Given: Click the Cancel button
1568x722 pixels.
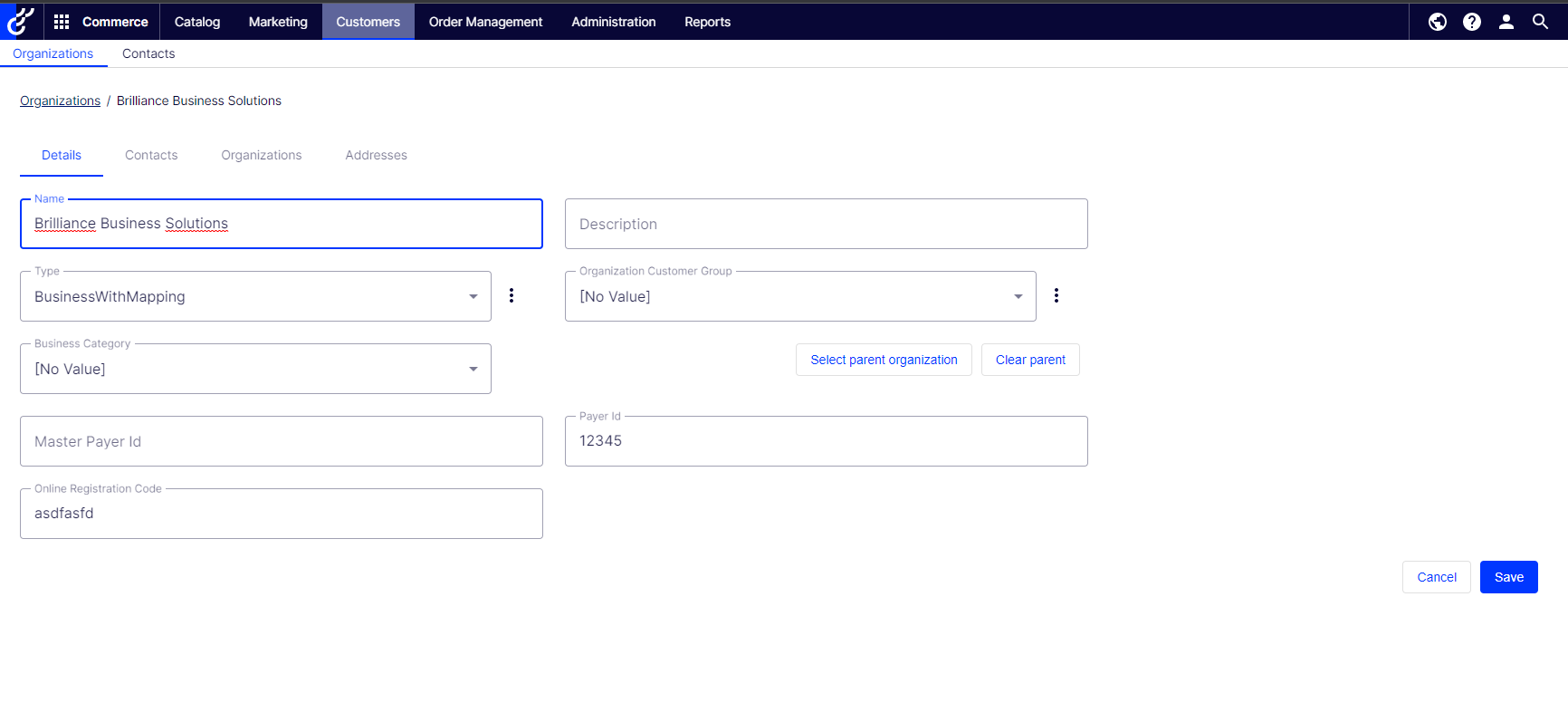Looking at the screenshot, I should click(x=1436, y=577).
